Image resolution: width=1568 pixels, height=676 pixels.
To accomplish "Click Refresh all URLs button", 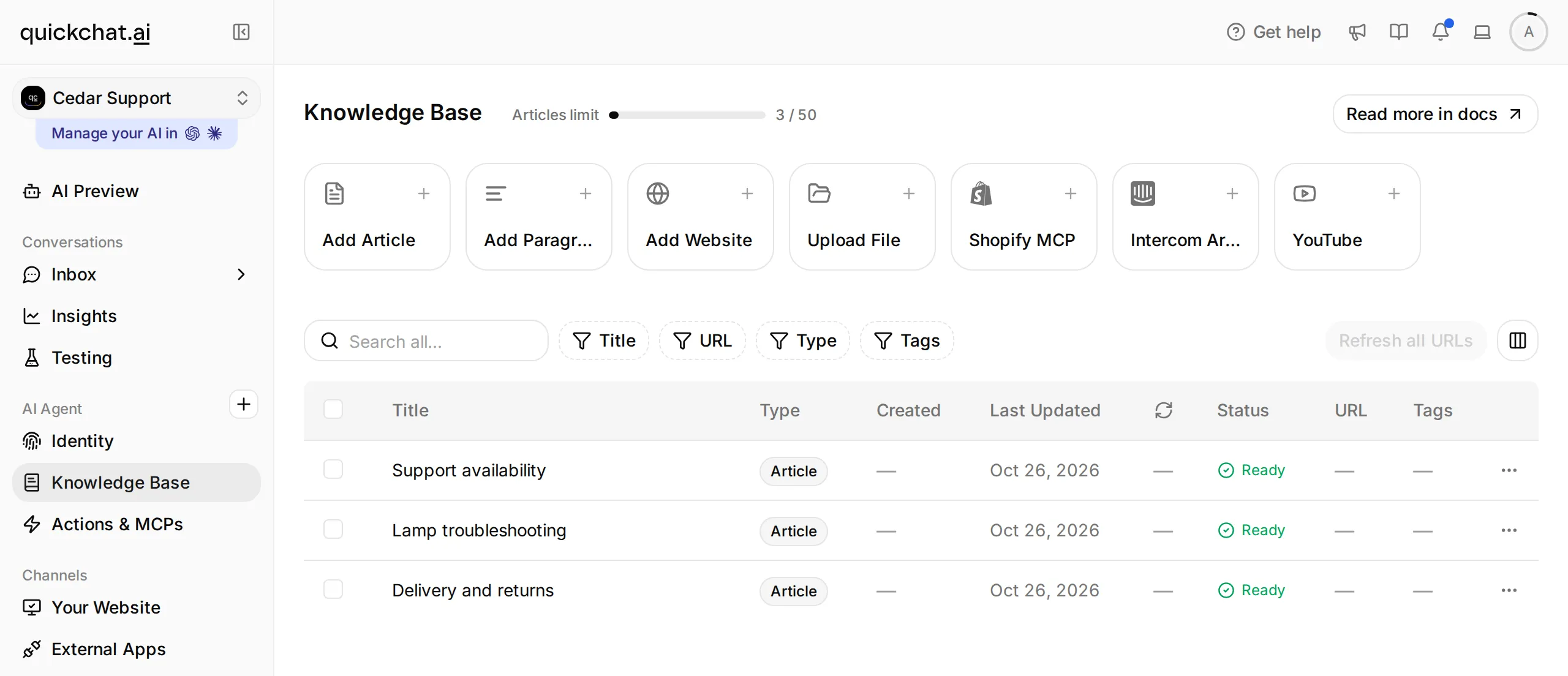I will [x=1406, y=340].
